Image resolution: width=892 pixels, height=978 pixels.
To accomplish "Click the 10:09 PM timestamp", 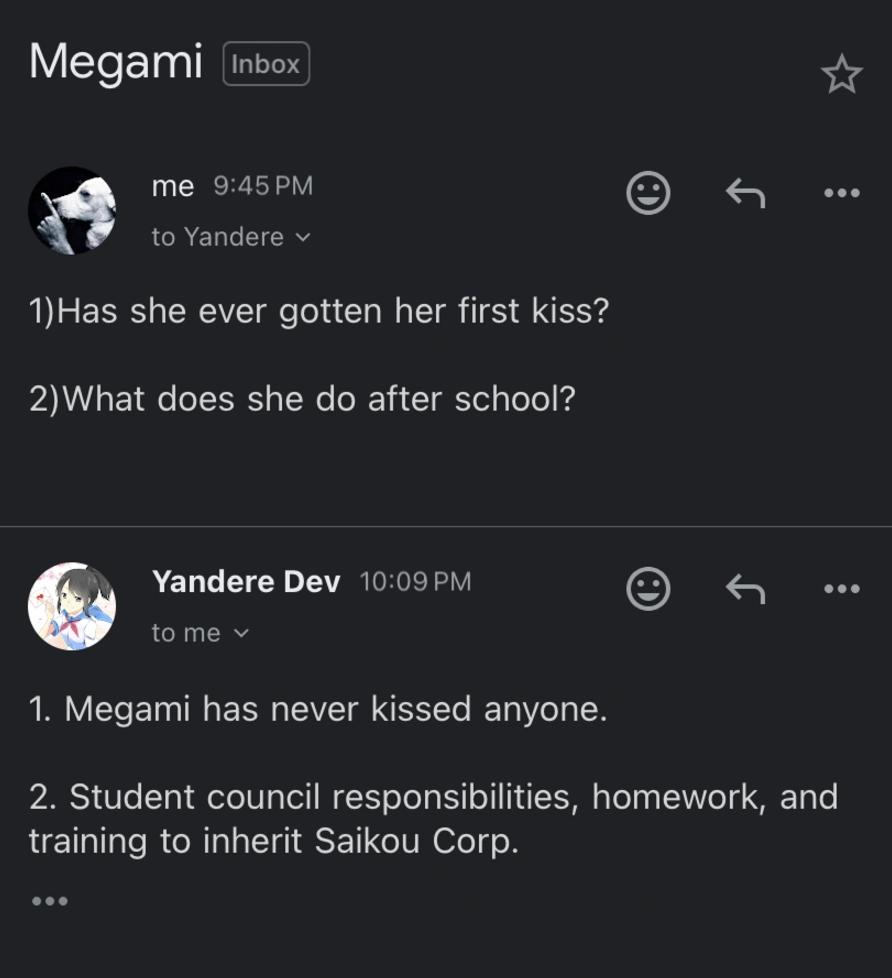I will (415, 582).
